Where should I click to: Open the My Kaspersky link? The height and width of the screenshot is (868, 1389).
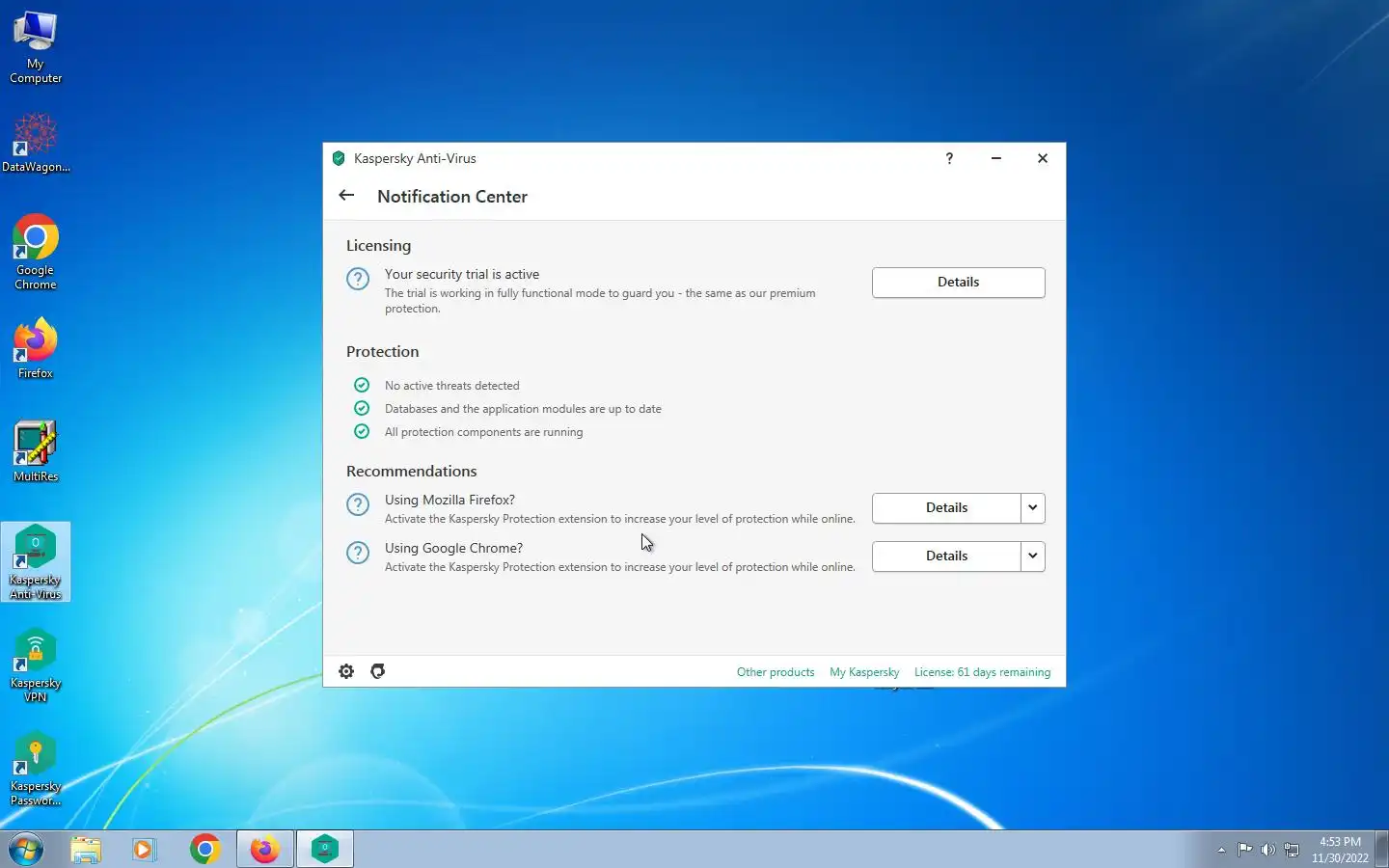864,672
